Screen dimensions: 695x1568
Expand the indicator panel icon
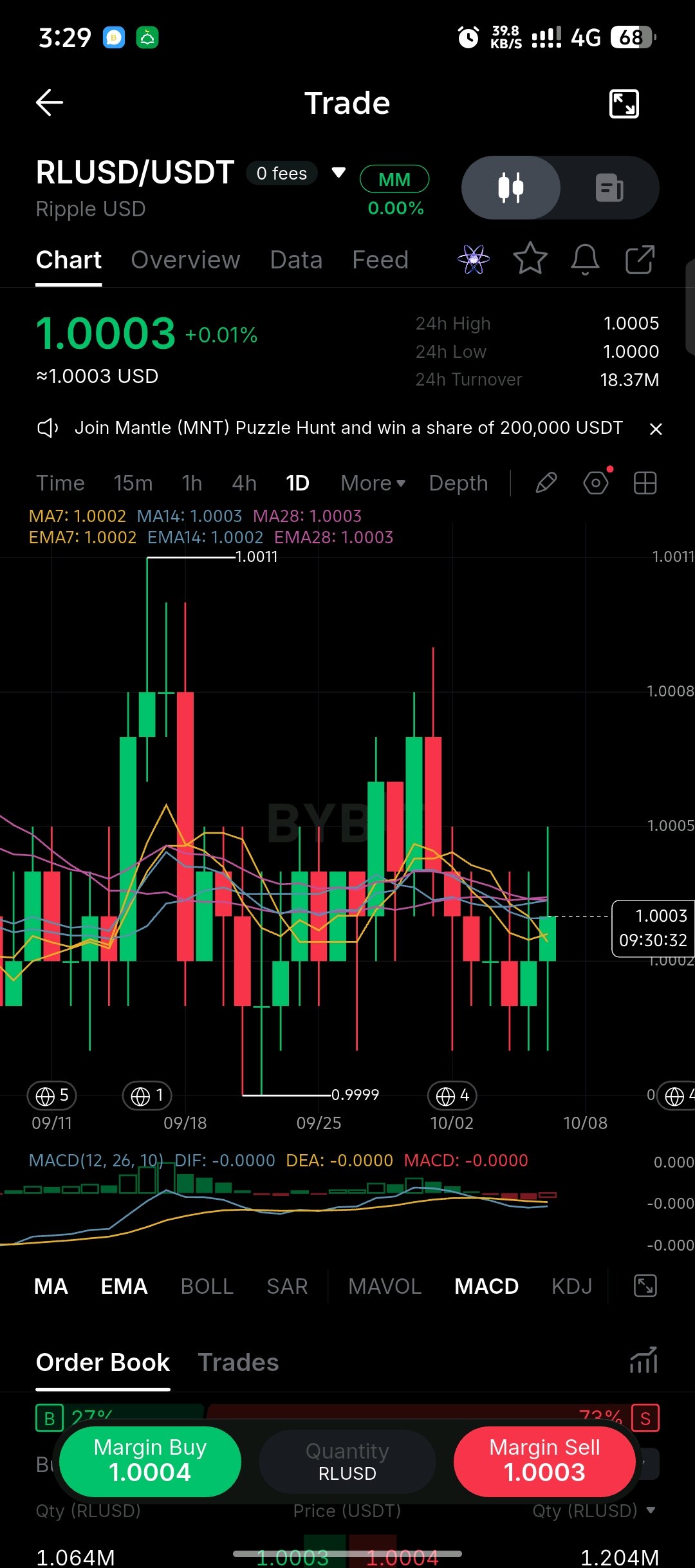point(645,1286)
